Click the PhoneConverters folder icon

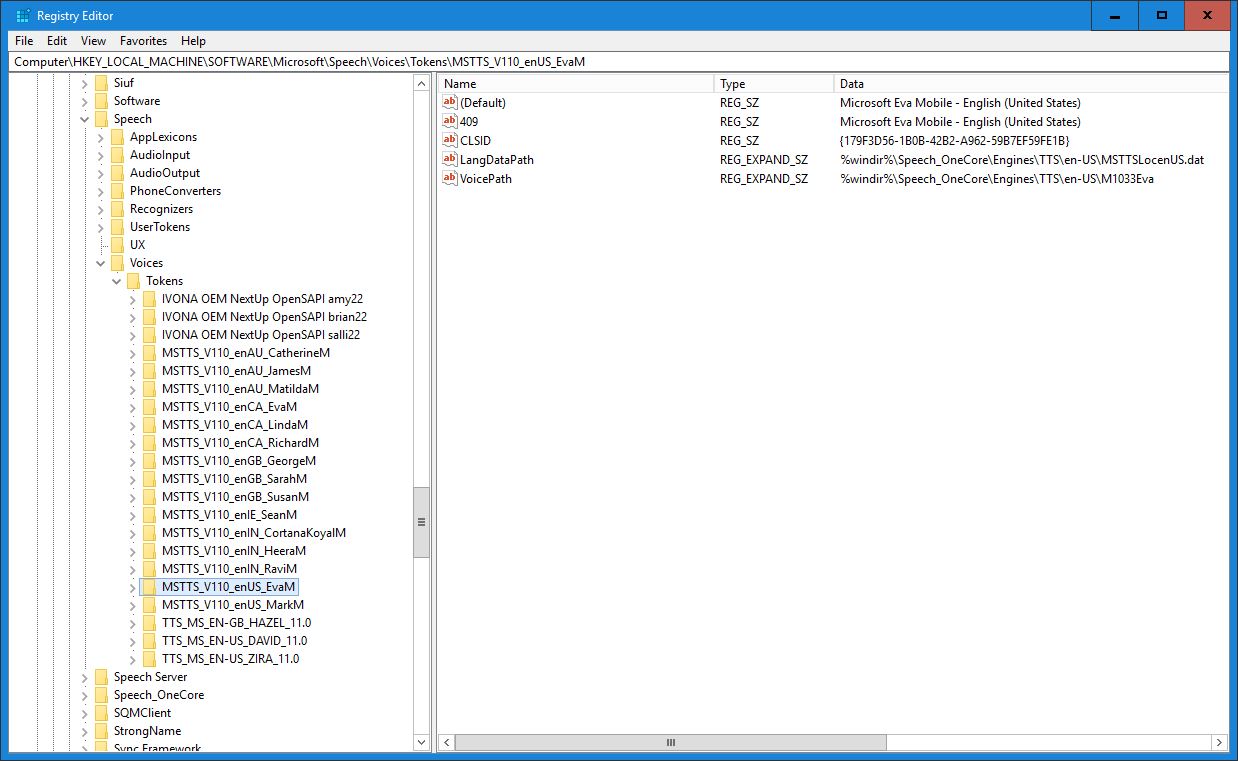[118, 191]
